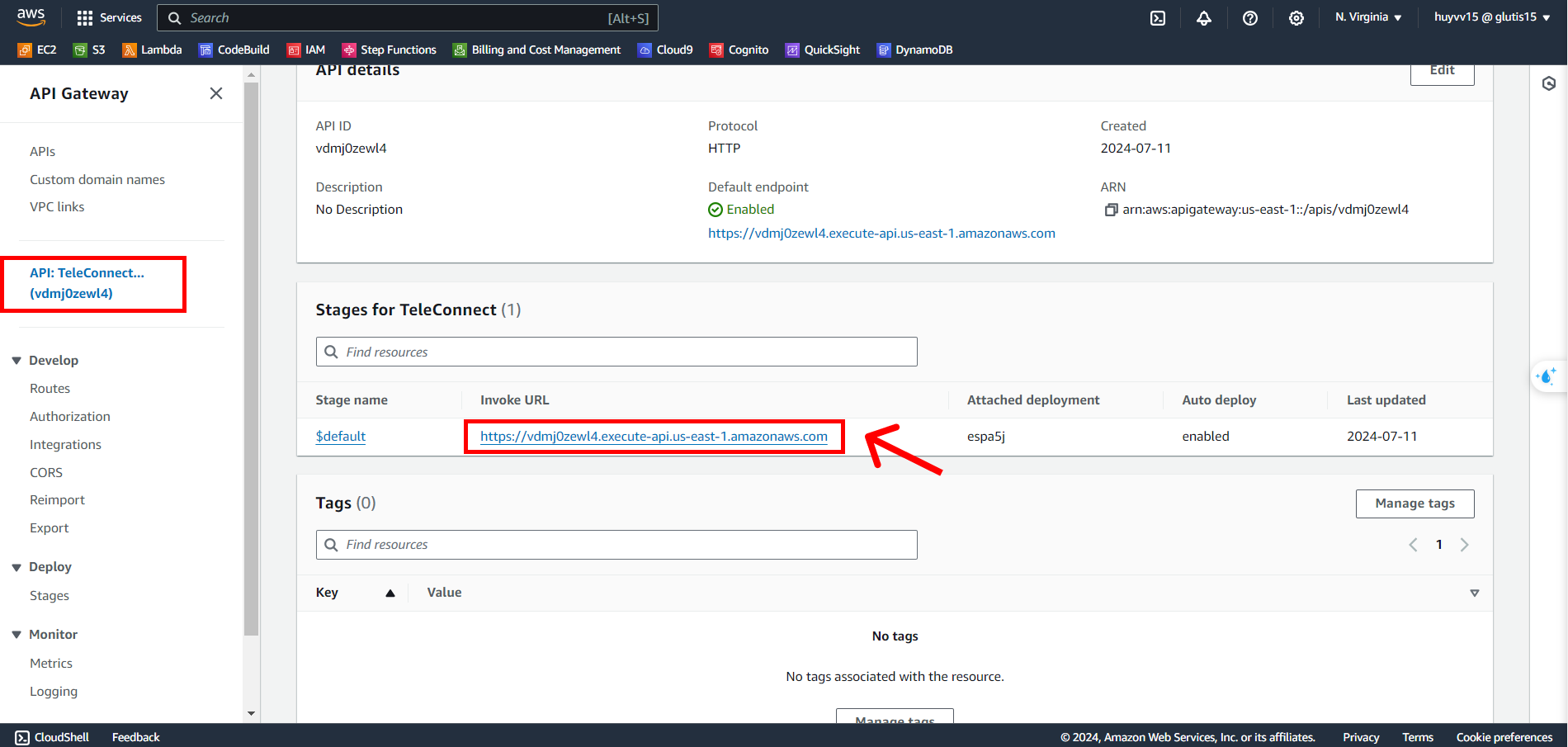Open CloudShell in the footer
Image resolution: width=1568 pixels, height=747 pixels.
point(52,737)
